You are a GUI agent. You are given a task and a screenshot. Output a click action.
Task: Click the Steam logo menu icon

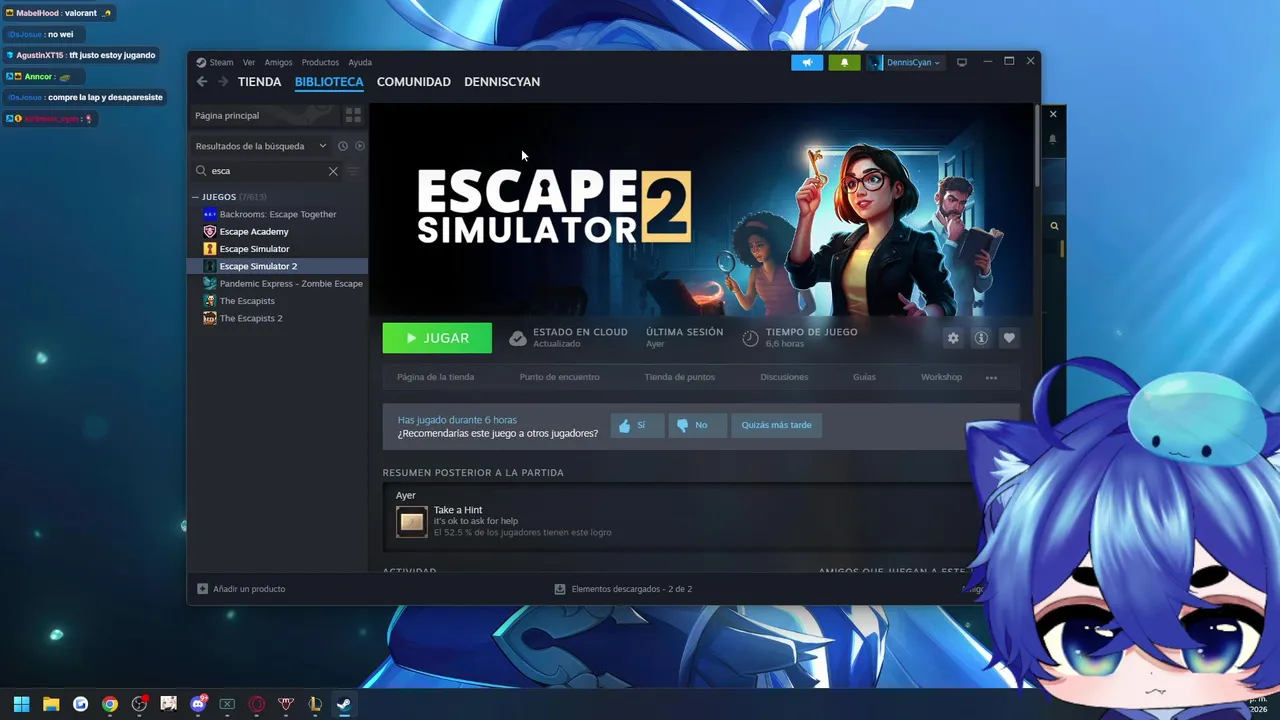[201, 62]
